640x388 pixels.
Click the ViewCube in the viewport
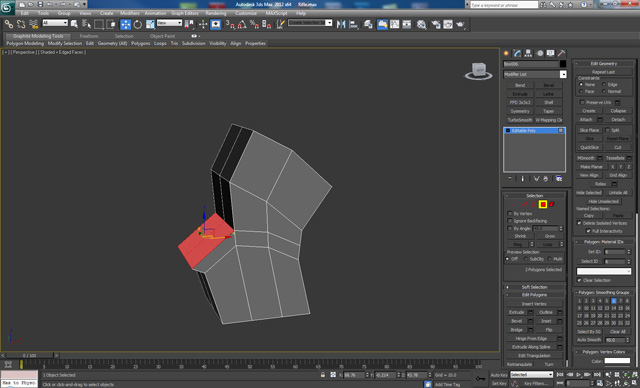(x=478, y=71)
